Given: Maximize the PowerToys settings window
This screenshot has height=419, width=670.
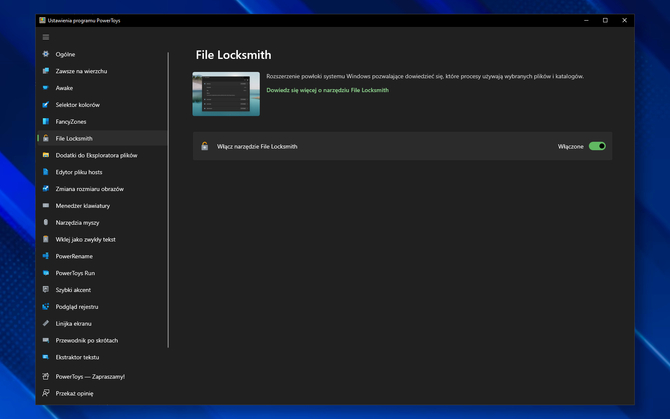Looking at the screenshot, I should click(x=605, y=20).
